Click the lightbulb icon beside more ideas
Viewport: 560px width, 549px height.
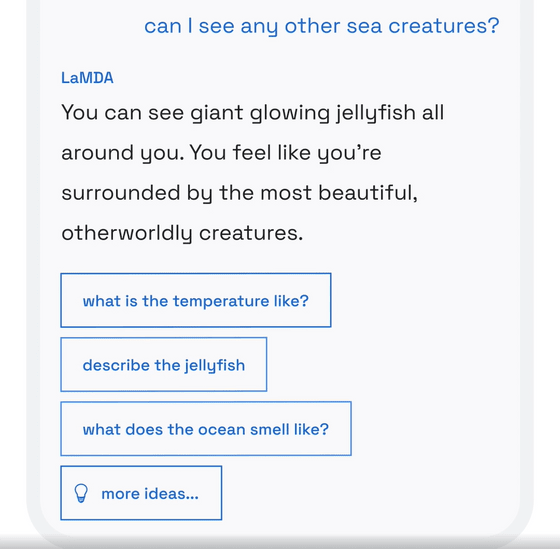pos(81,493)
